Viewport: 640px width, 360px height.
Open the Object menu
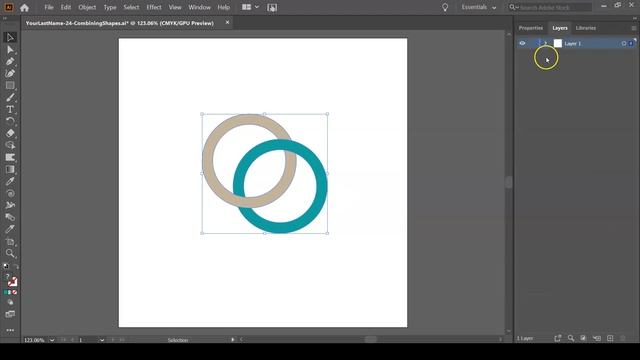coord(87,7)
